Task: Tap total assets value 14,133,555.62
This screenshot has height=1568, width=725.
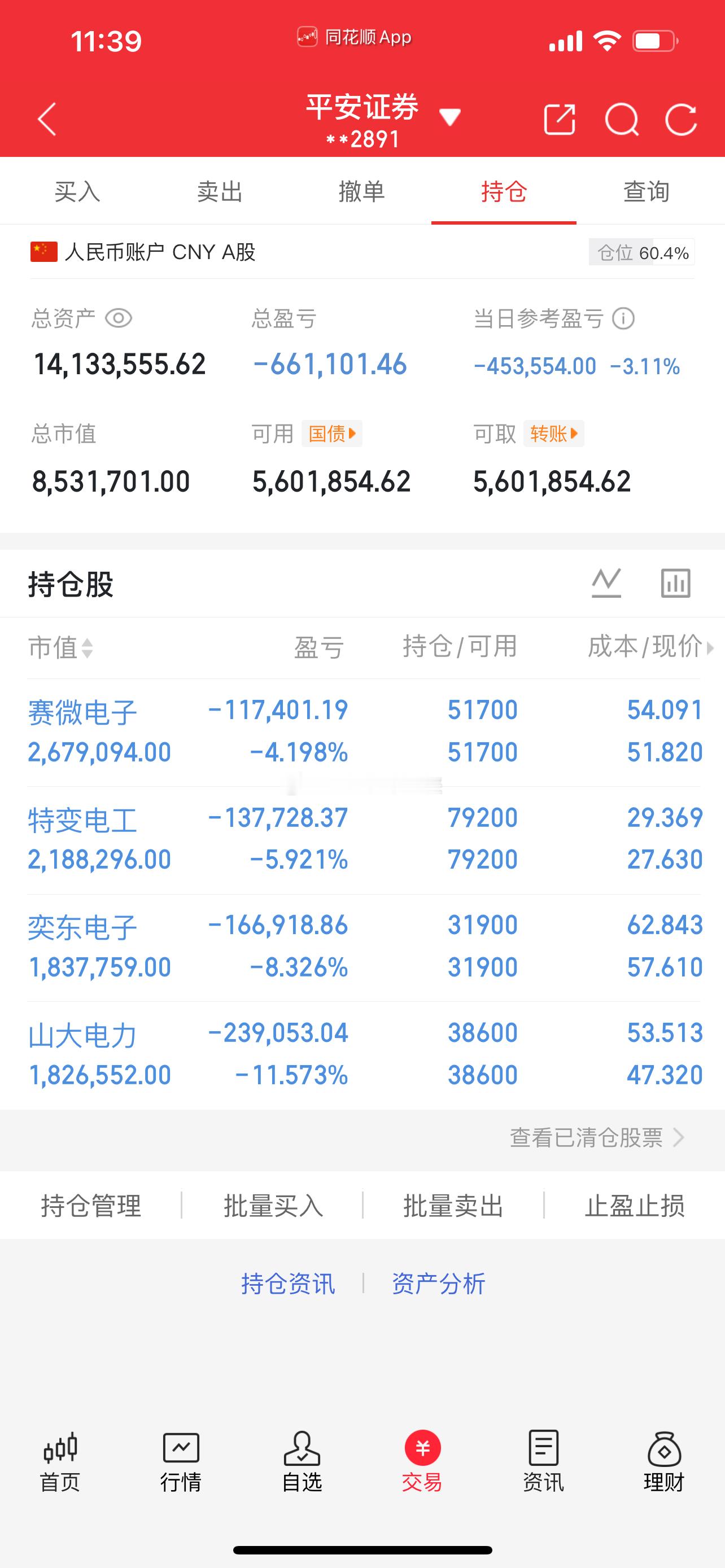Action: (120, 364)
